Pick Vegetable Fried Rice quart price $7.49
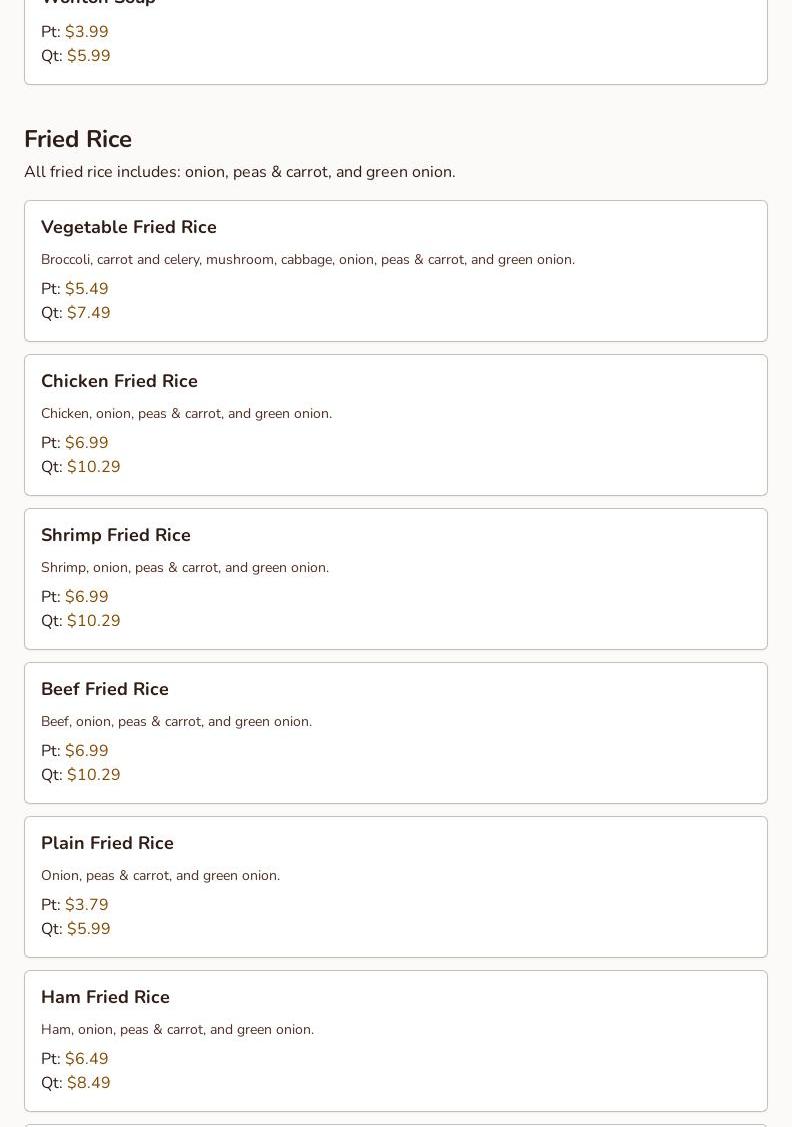Viewport: 792px width, 1127px height. pyautogui.click(x=89, y=313)
